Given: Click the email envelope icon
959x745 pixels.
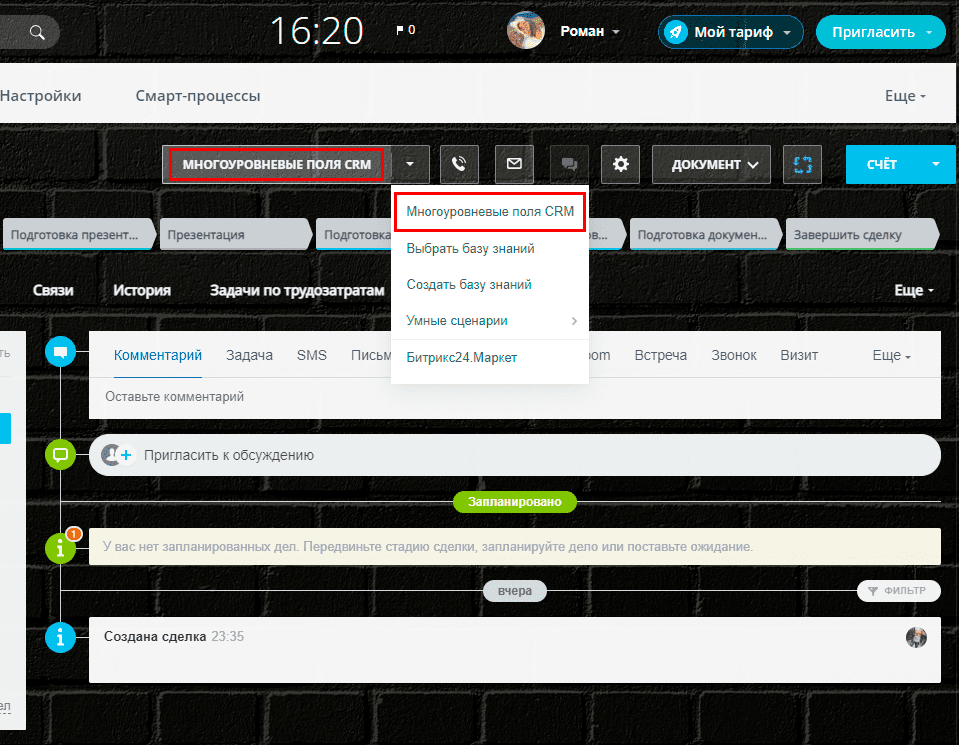Looking at the screenshot, I should (x=514, y=164).
